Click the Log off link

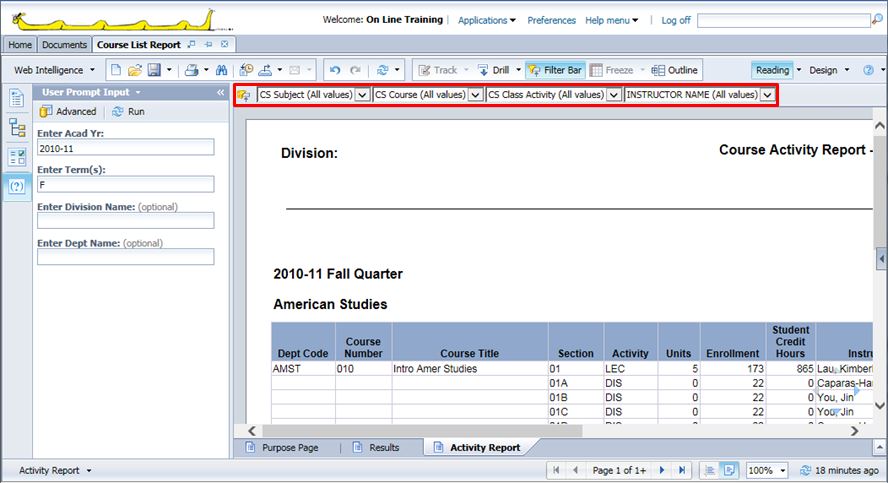coord(676,20)
